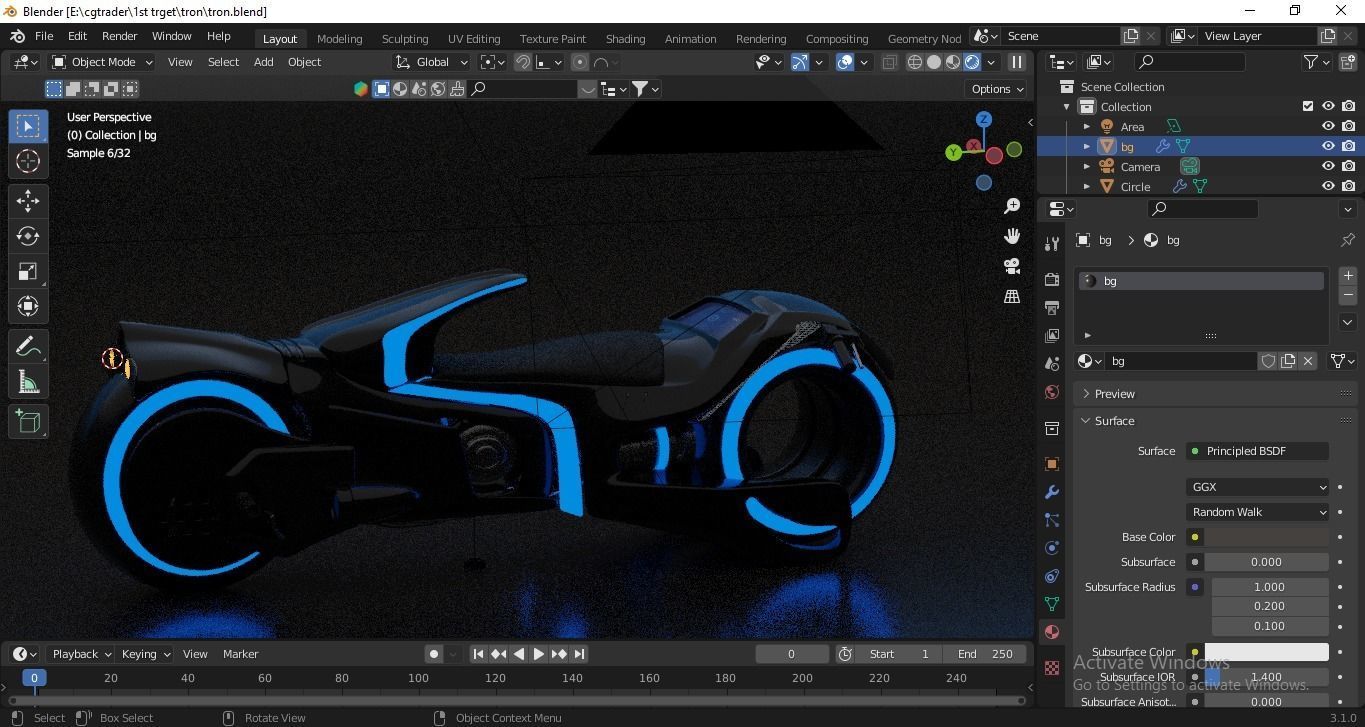Remove material slot with minus button
Image resolution: width=1365 pixels, height=727 pixels.
click(x=1348, y=296)
